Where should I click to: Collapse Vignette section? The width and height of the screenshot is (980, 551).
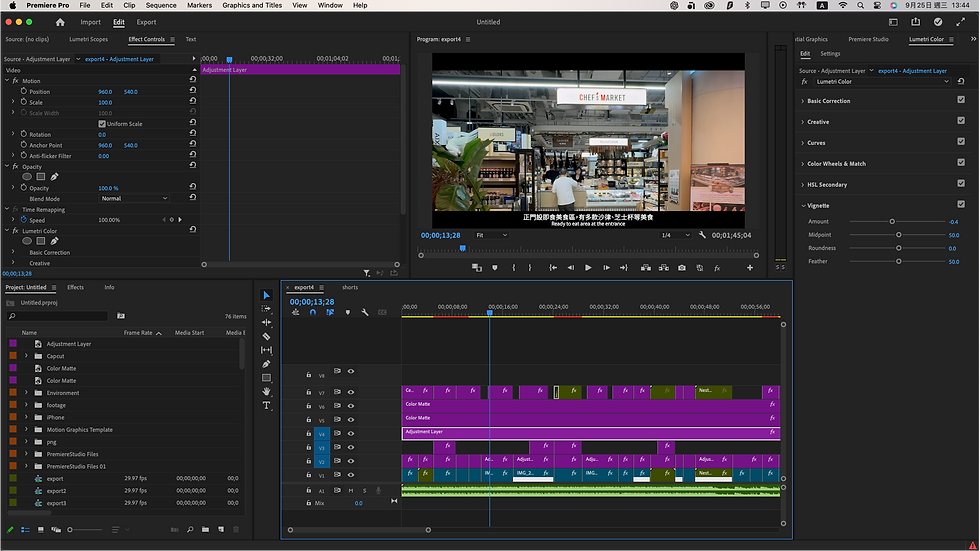pos(803,206)
